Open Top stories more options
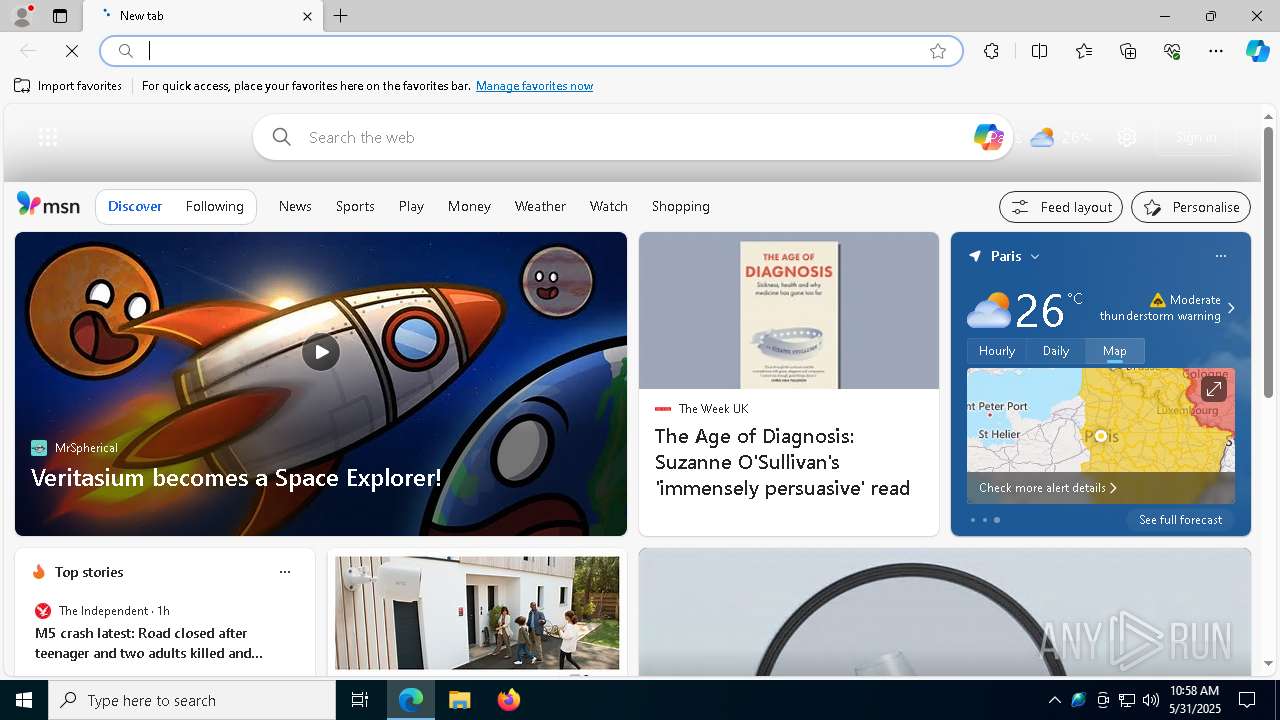This screenshot has height=720, width=1280. [285, 572]
